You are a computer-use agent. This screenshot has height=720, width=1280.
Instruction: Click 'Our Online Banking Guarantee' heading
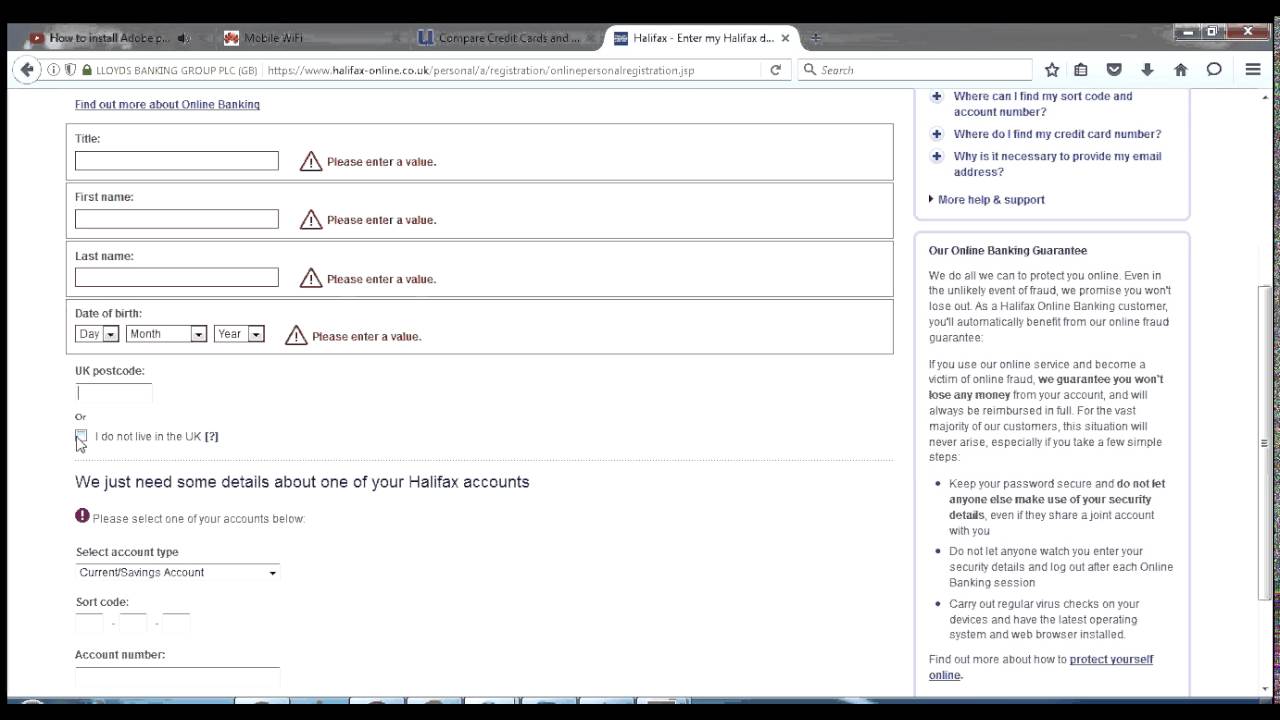pyautogui.click(x=1008, y=251)
